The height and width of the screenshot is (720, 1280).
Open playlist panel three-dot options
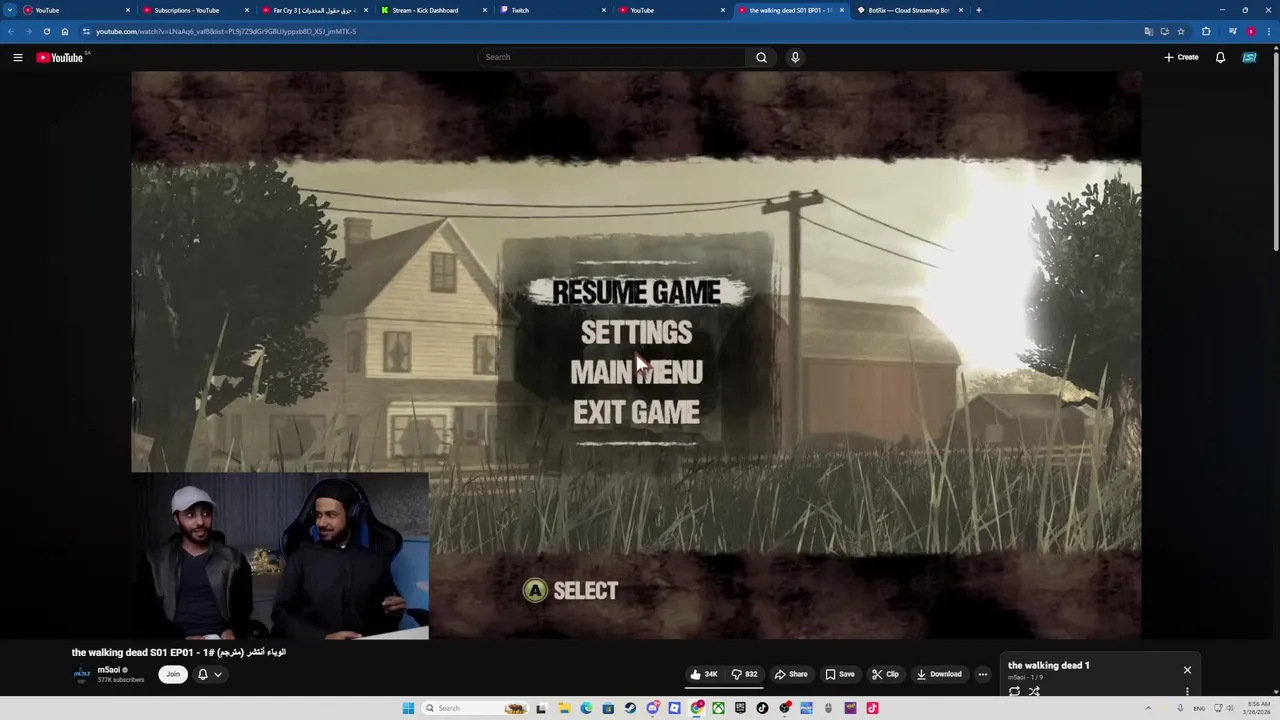coord(1187,691)
